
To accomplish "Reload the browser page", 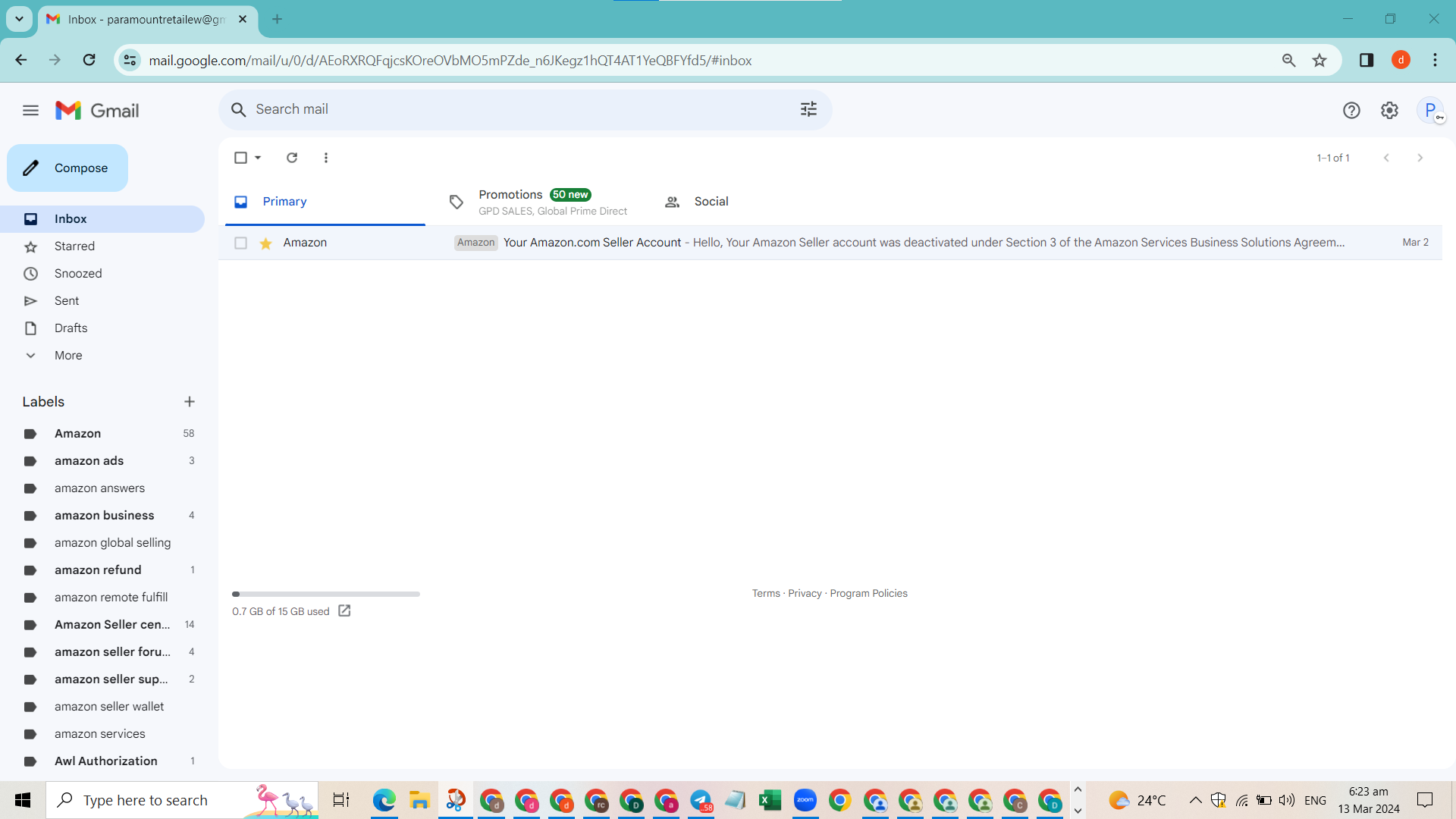I will coord(89,60).
